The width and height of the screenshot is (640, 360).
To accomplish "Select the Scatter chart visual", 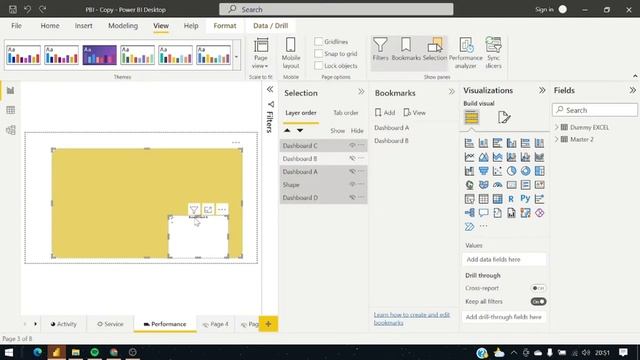I will [497, 171].
